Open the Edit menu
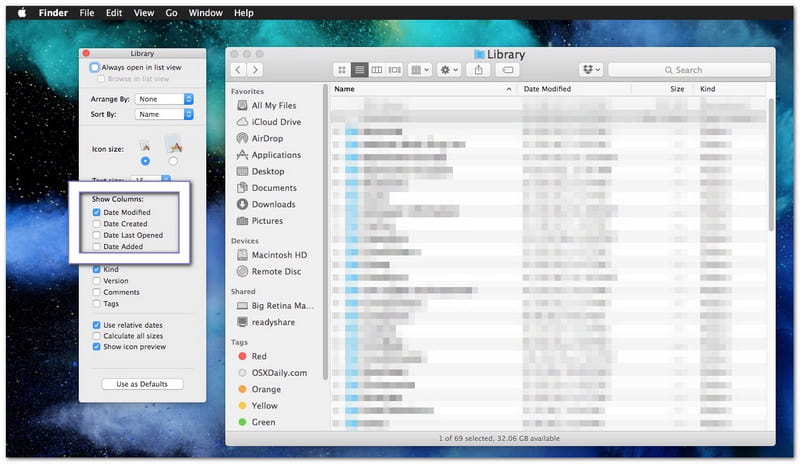Image resolution: width=800 pixels, height=464 pixels. point(114,13)
